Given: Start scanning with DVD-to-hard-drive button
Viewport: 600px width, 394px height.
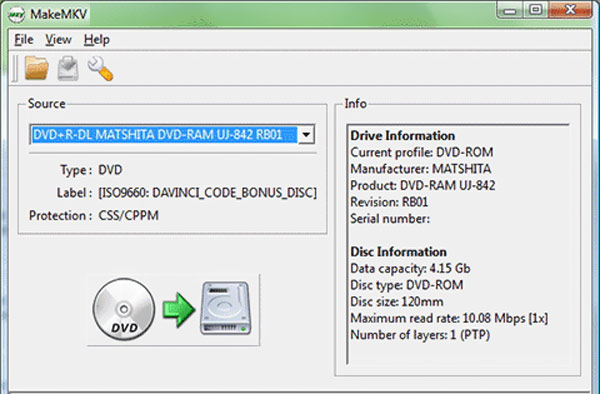Looking at the screenshot, I should click(x=173, y=309).
